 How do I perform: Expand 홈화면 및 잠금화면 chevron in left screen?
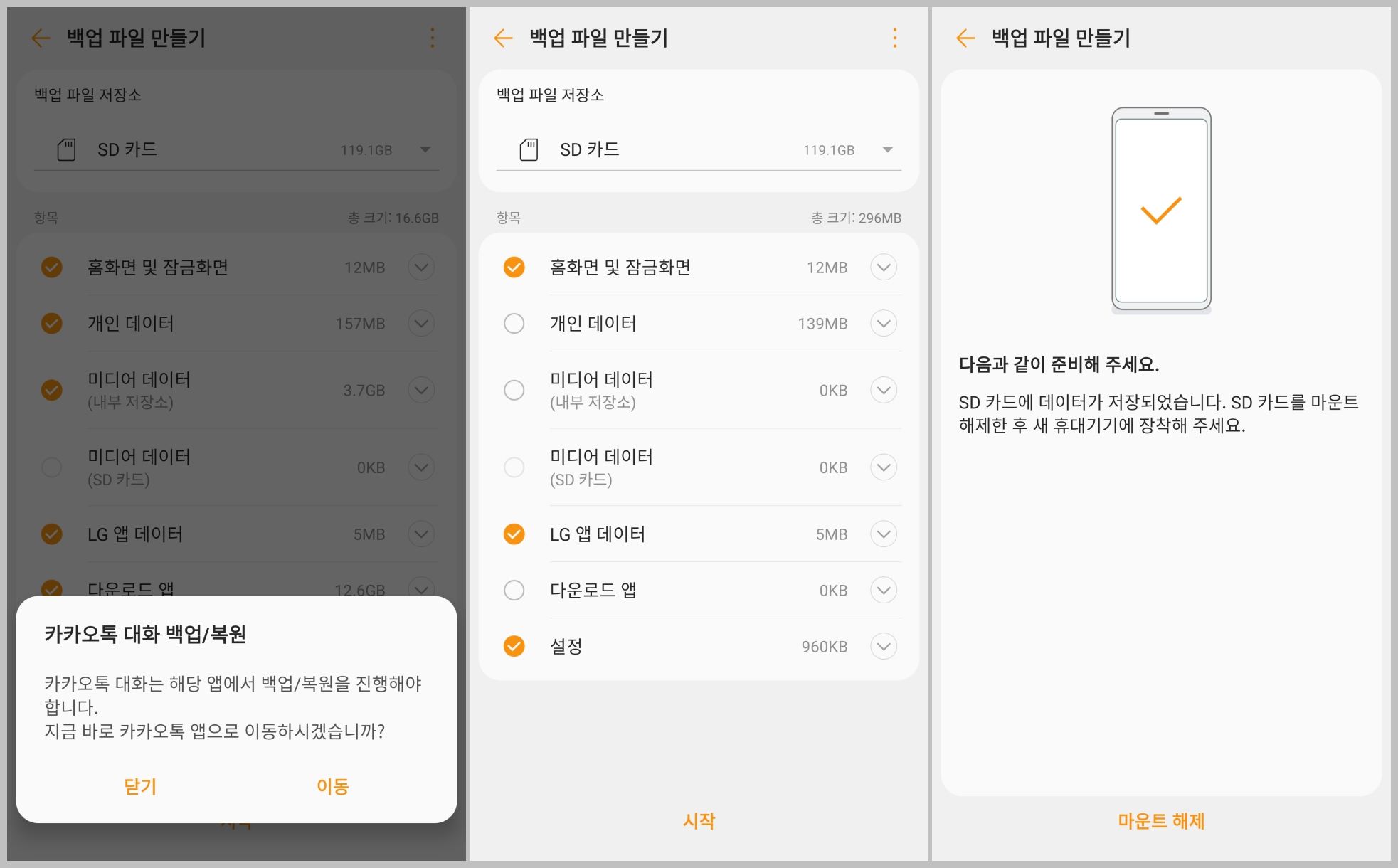pyautogui.click(x=421, y=268)
